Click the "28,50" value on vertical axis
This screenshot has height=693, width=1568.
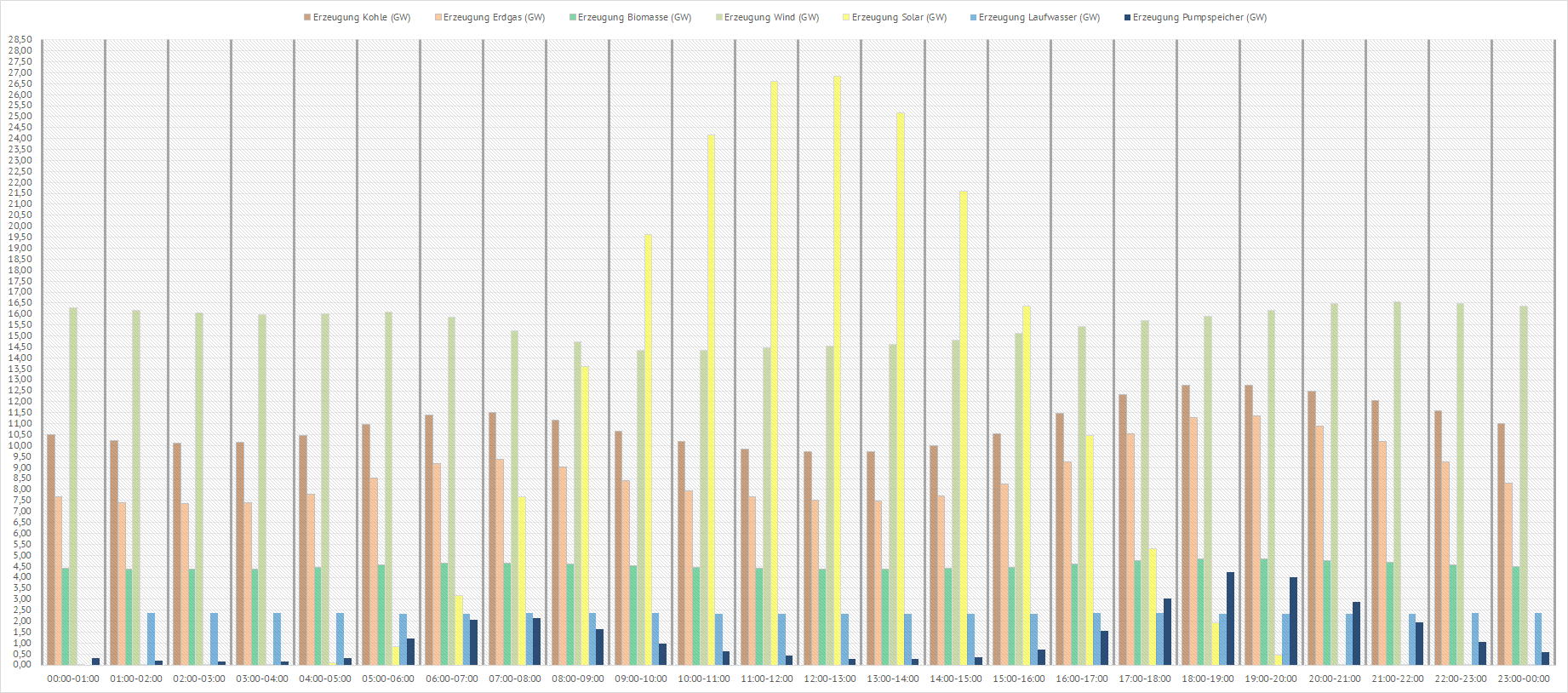click(20, 40)
